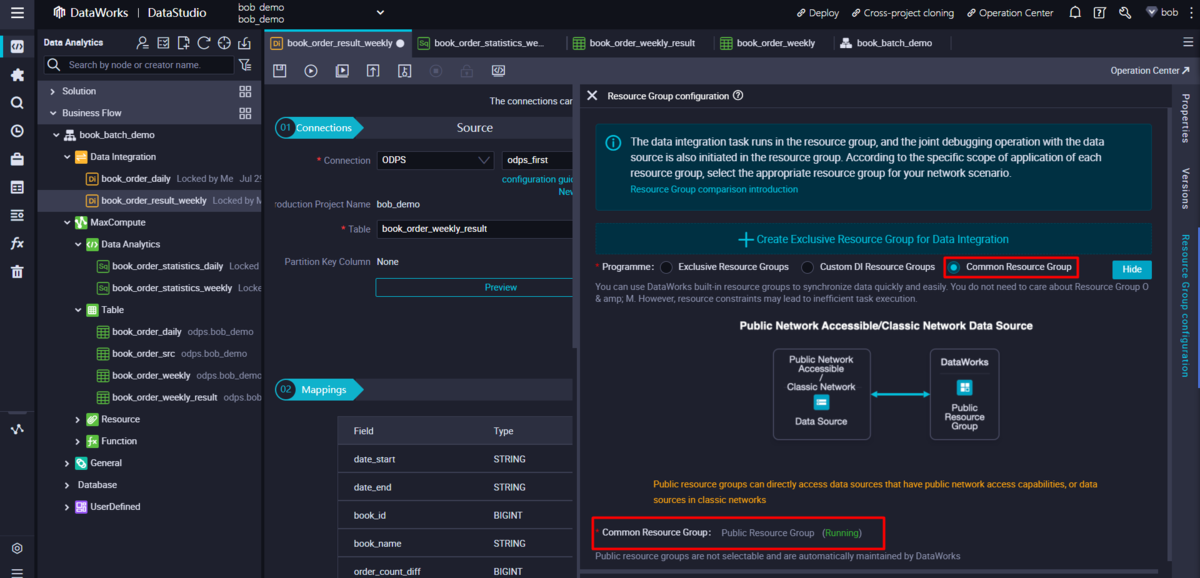Switch to the book_order_weekly tab
The image size is (1200, 578).
(x=767, y=43)
